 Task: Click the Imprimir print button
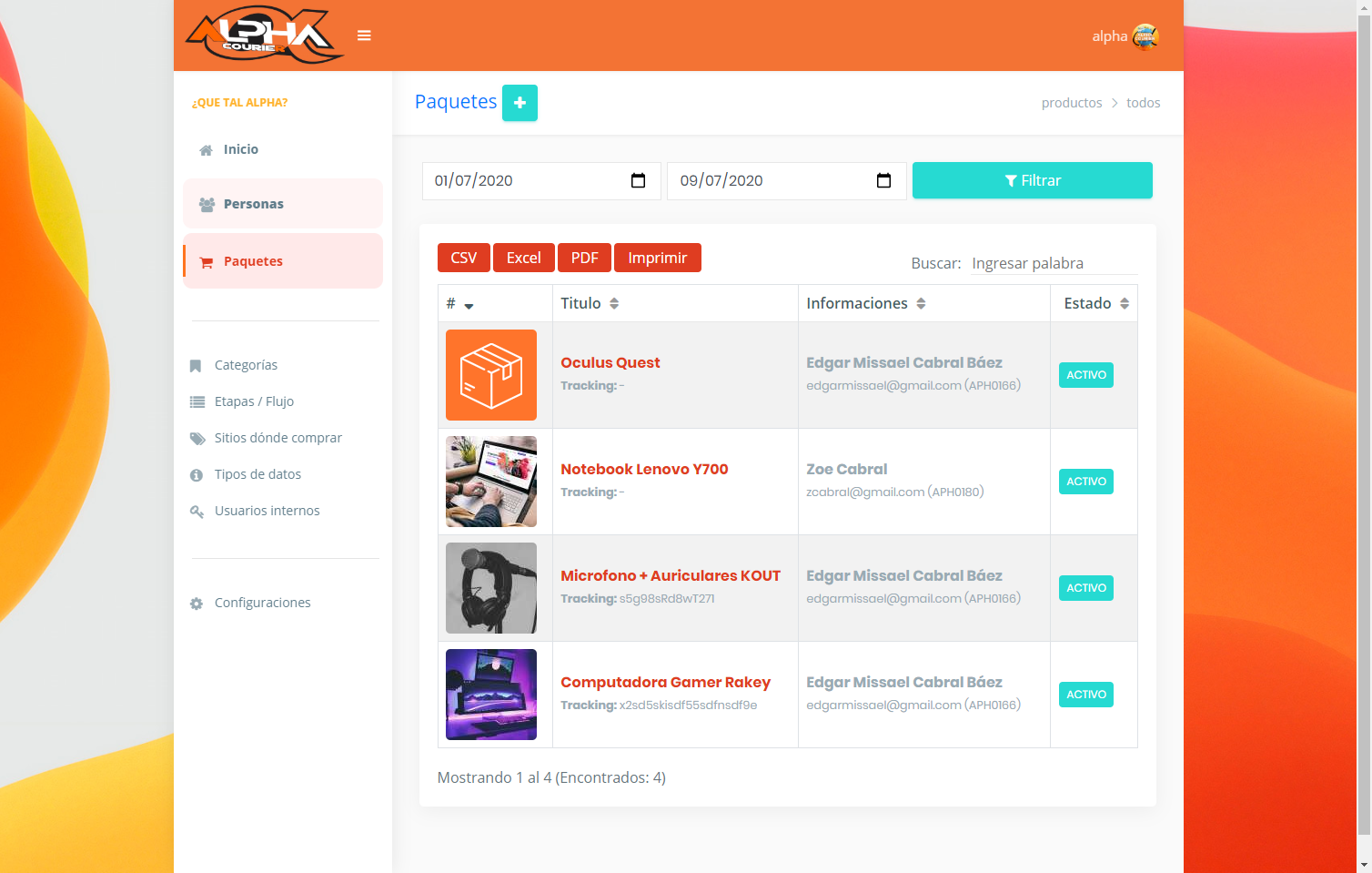tap(658, 258)
